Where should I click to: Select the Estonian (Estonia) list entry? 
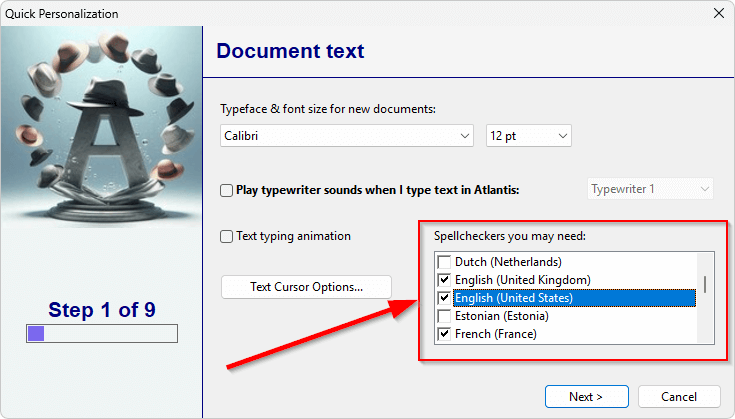pyautogui.click(x=502, y=316)
